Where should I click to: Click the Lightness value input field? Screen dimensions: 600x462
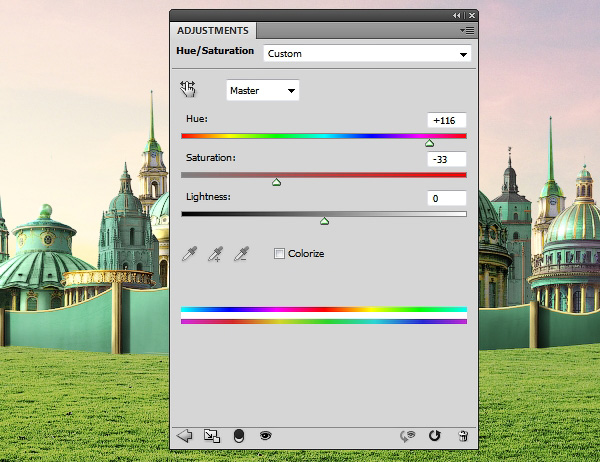click(446, 199)
